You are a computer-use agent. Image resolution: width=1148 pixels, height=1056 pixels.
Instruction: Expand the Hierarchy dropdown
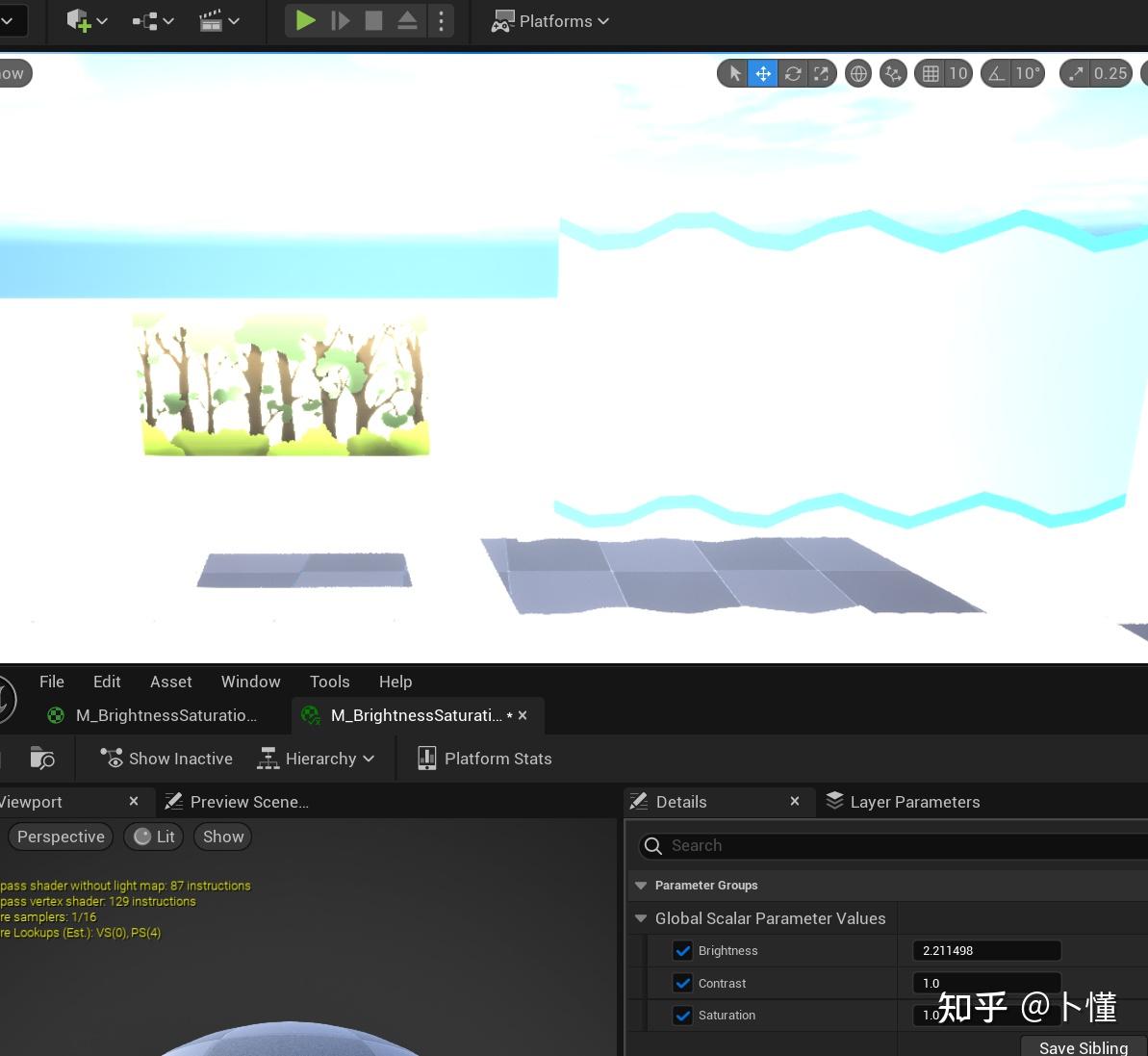tap(318, 759)
